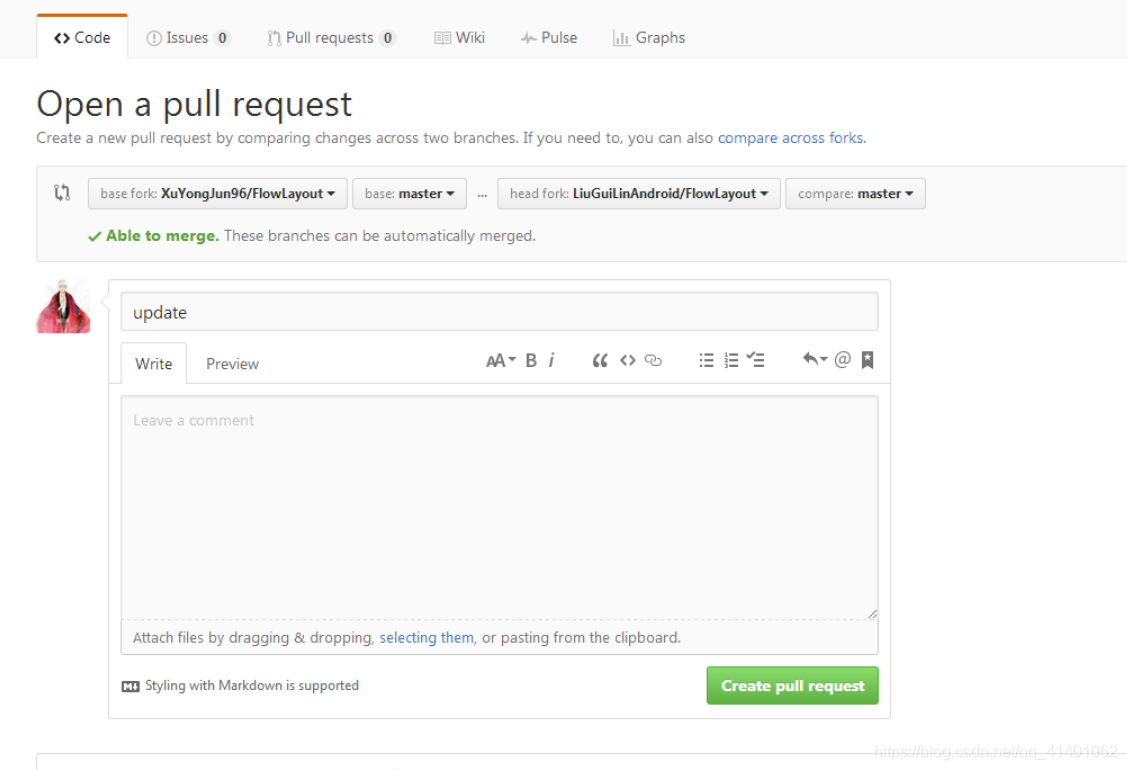Open the Pull requests tab
The image size is (1127, 770).
pyautogui.click(x=331, y=37)
